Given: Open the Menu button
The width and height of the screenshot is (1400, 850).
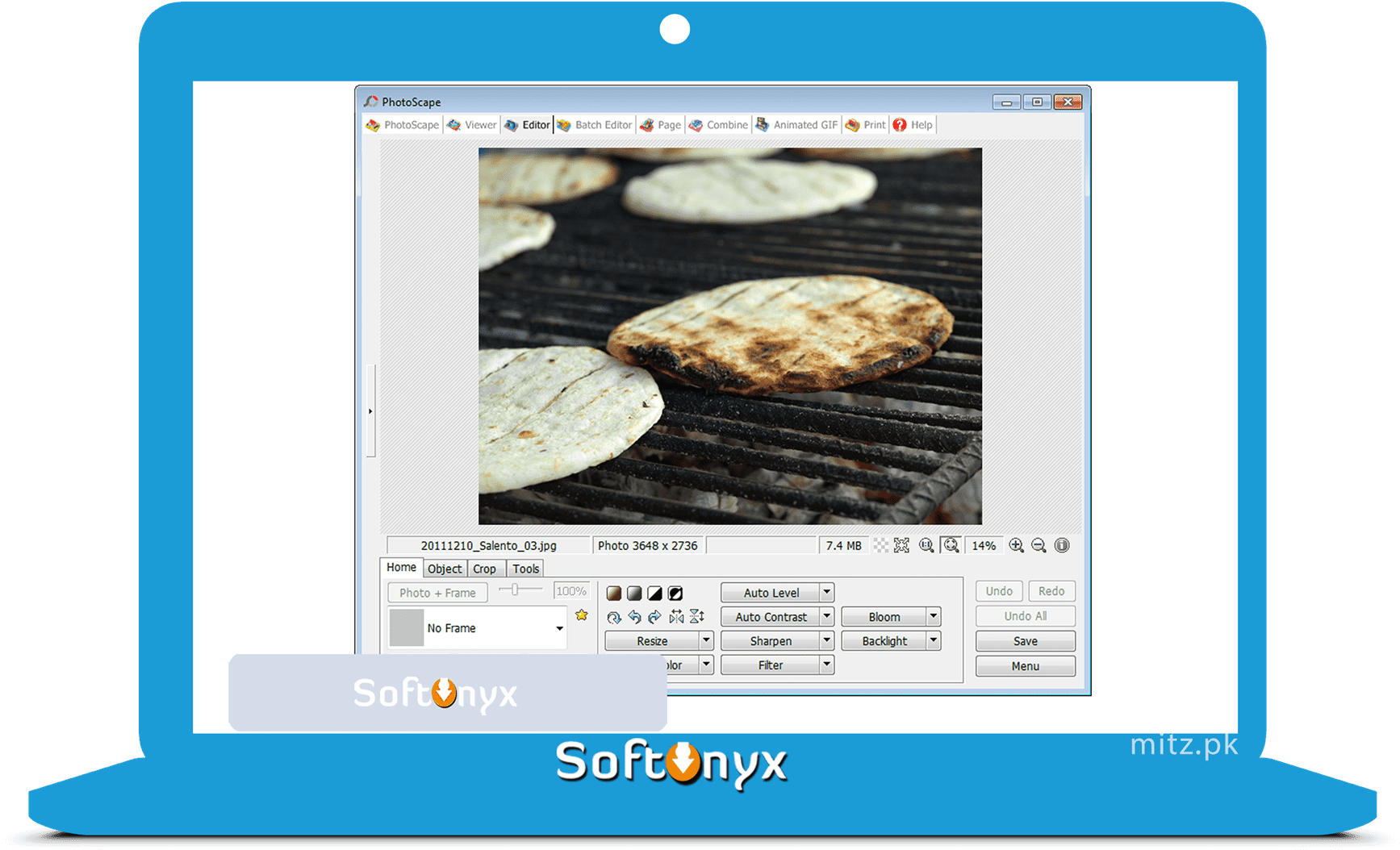Looking at the screenshot, I should 1026,666.
